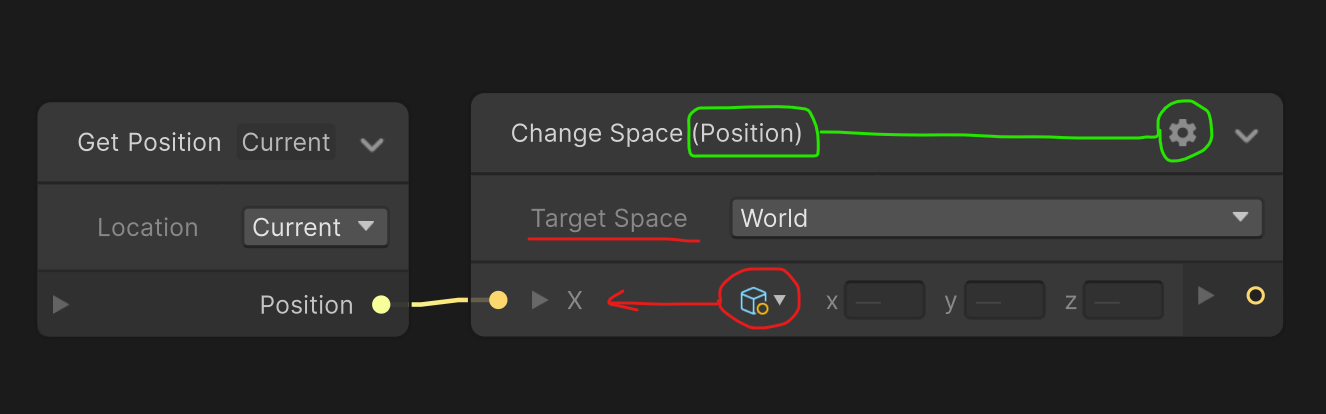Collapse the Change Space node chevron
The height and width of the screenshot is (414, 1326).
pos(1246,135)
